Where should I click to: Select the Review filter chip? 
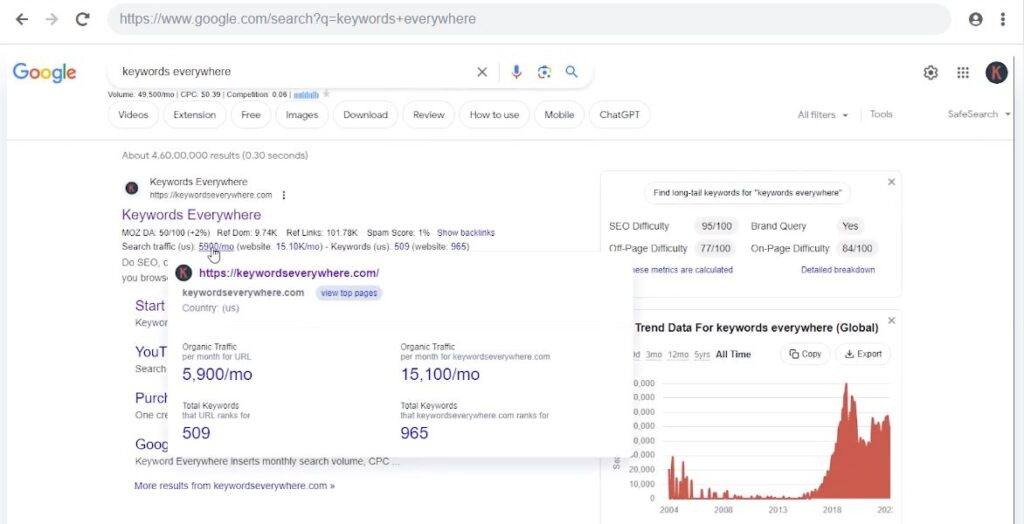(x=428, y=115)
